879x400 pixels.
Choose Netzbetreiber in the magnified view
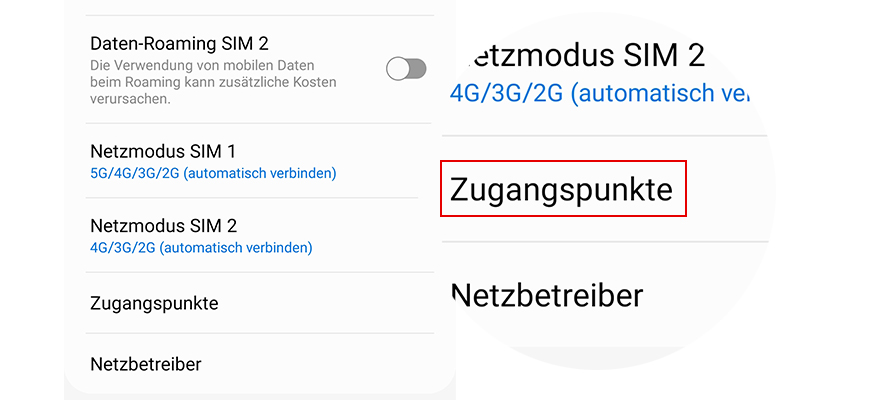tap(546, 295)
